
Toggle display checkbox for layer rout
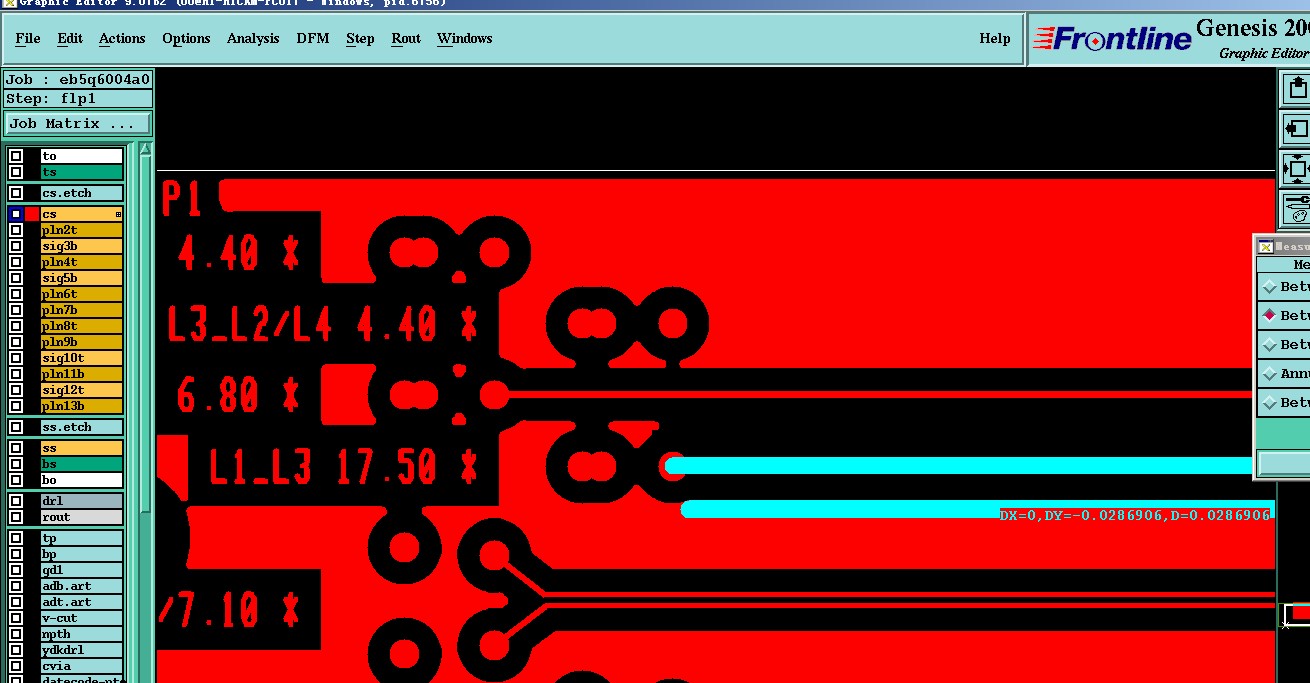click(x=16, y=517)
